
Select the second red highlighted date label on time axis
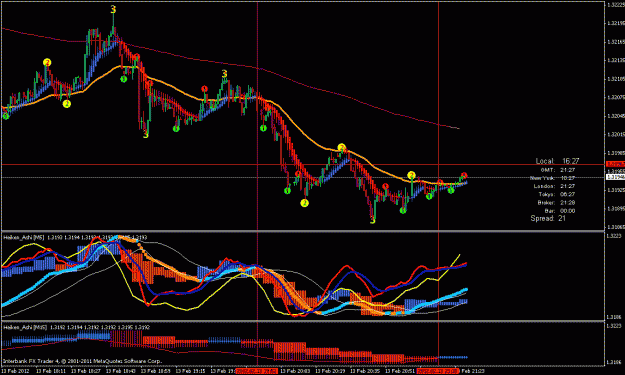[x=438, y=371]
